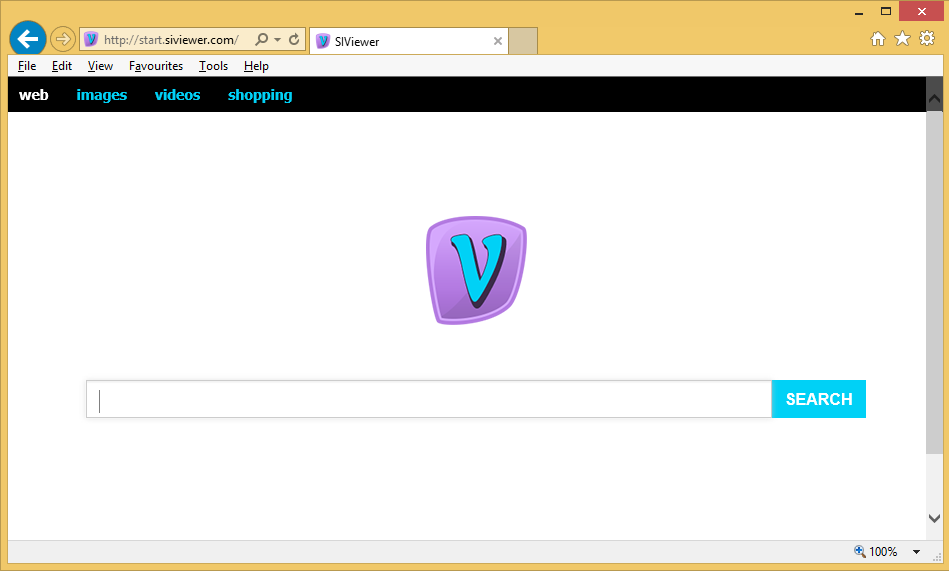Select the web search category
This screenshot has width=949, height=571.
(x=34, y=95)
